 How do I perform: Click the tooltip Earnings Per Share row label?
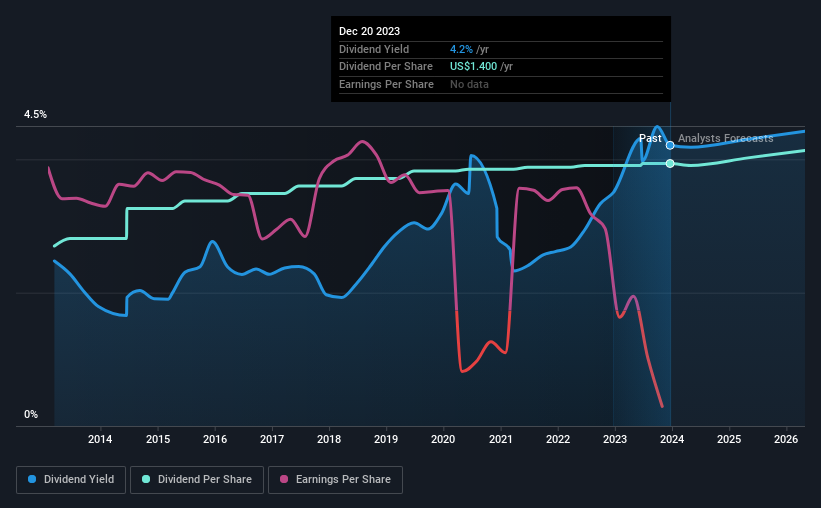click(386, 84)
